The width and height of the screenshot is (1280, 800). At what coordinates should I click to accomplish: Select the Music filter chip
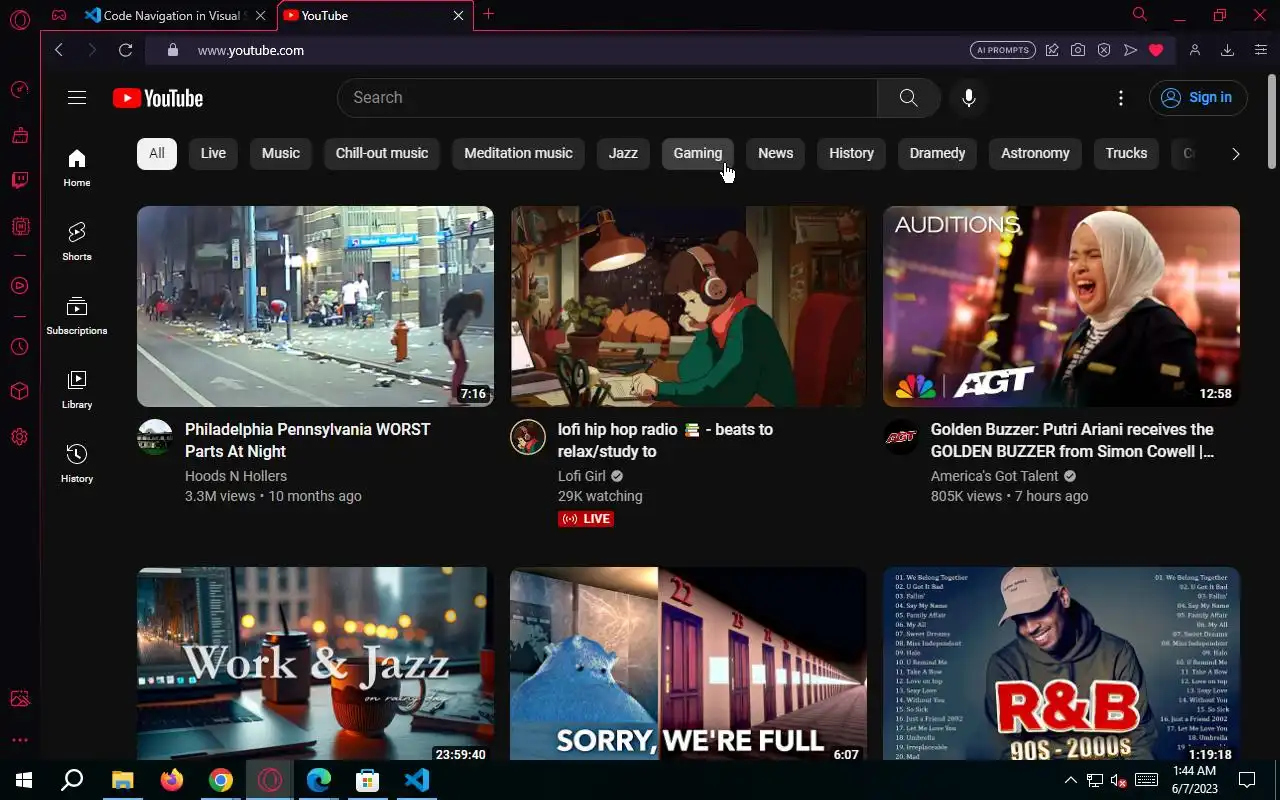tap(281, 153)
